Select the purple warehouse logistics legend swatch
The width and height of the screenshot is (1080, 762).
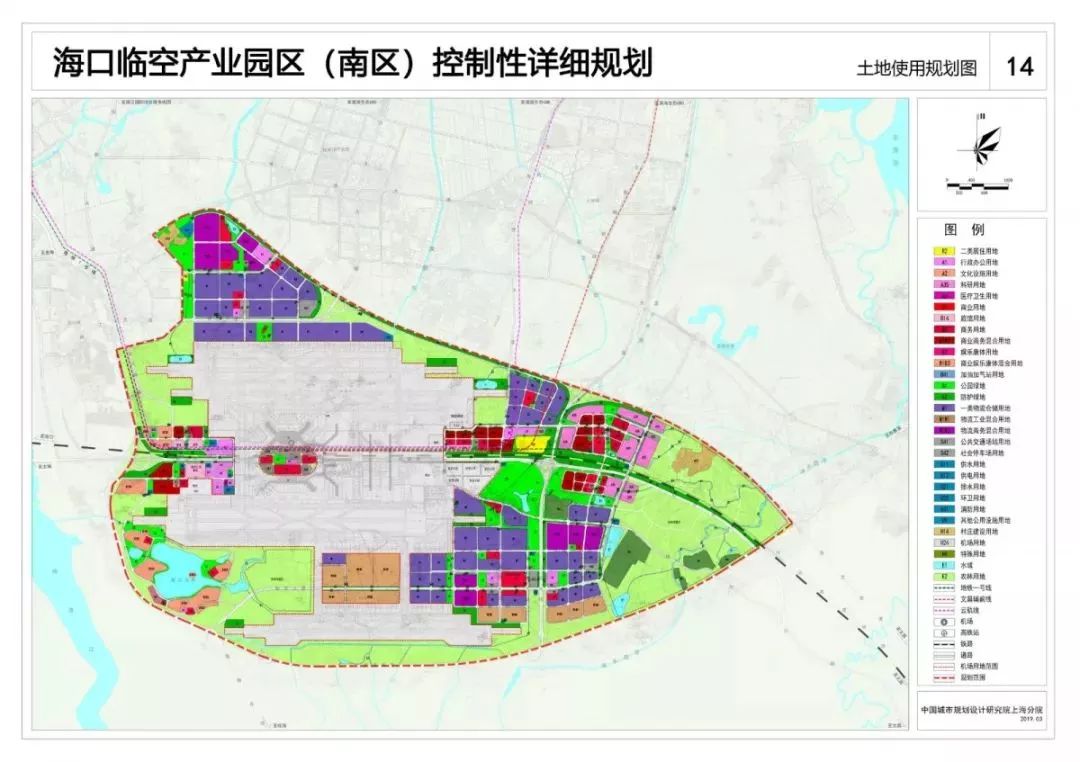(943, 408)
